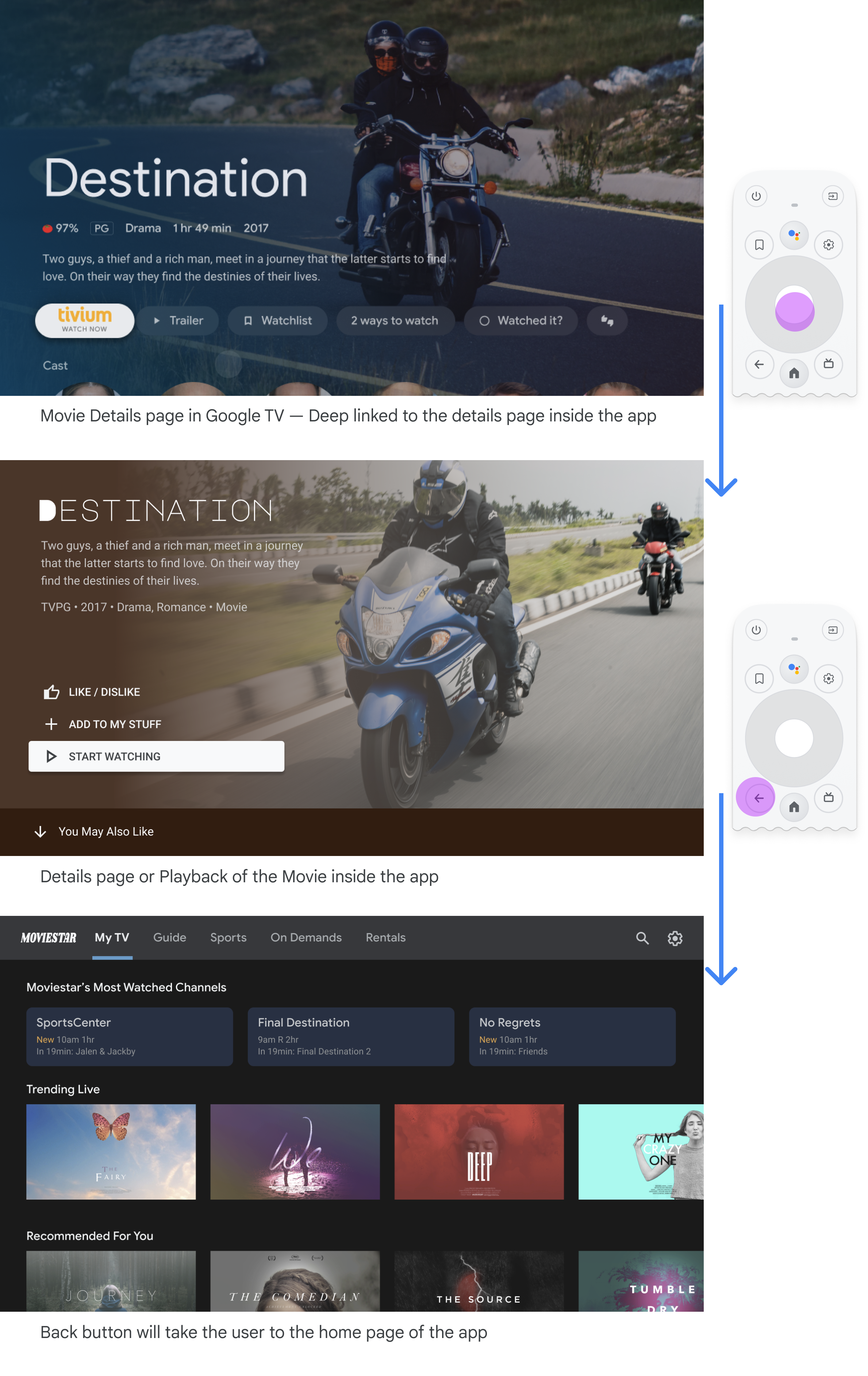Select the On Demands tab

(x=305, y=937)
